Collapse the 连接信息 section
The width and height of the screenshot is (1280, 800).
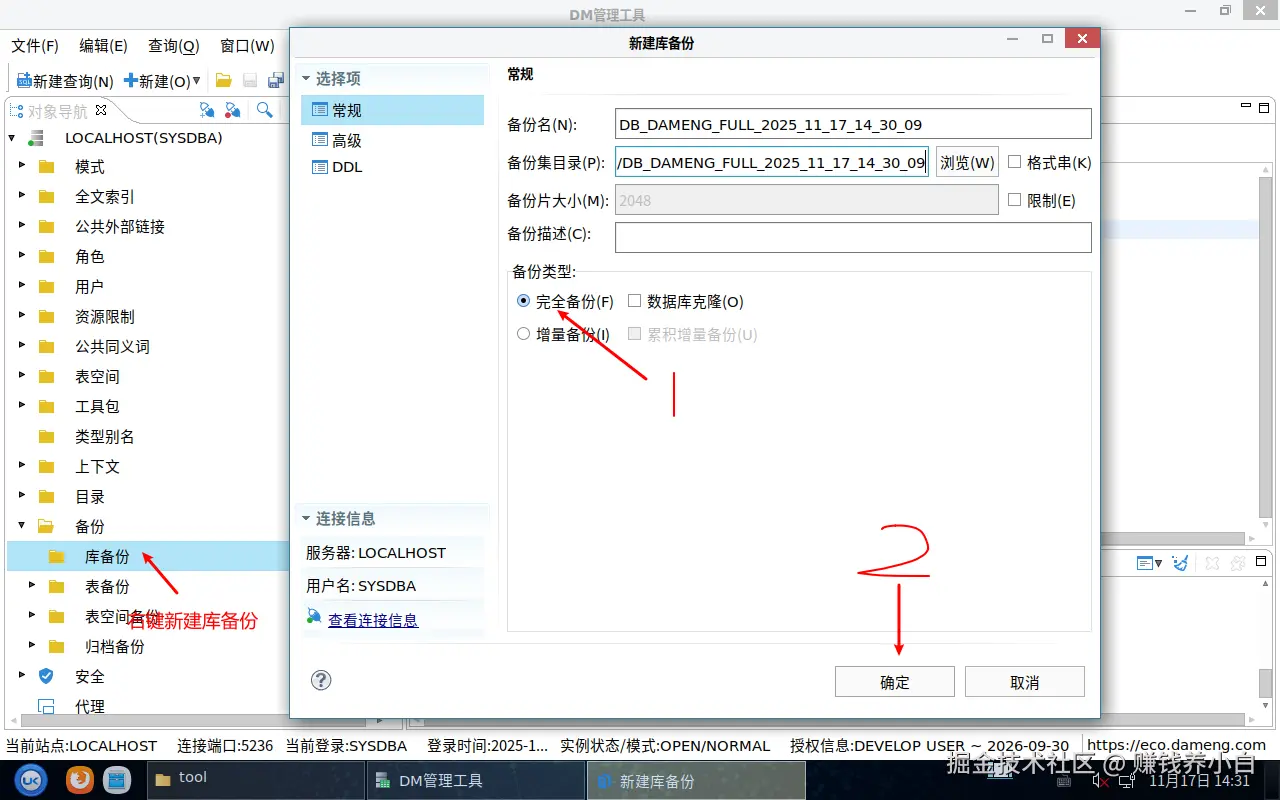coord(306,518)
